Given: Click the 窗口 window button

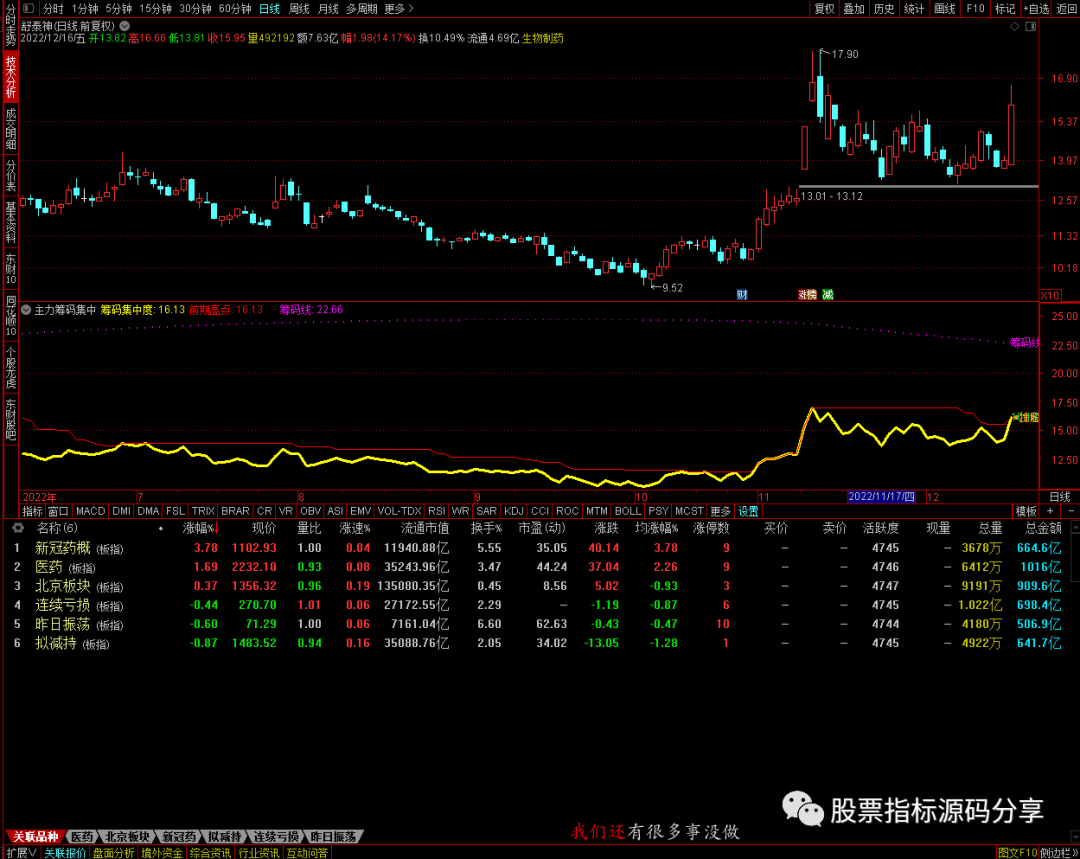Looking at the screenshot, I should pos(59,511).
